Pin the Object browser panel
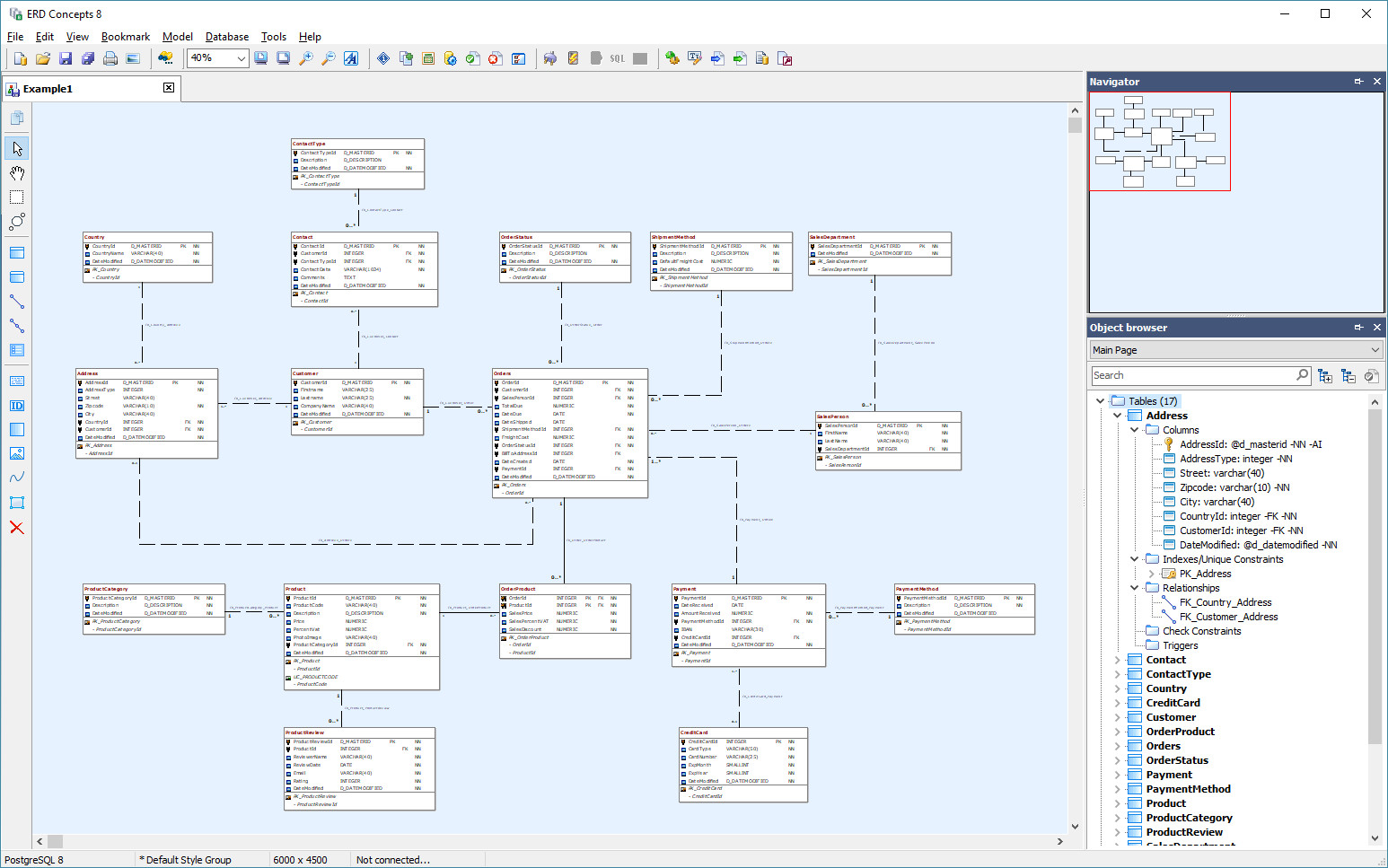The height and width of the screenshot is (868, 1388). [x=1358, y=328]
